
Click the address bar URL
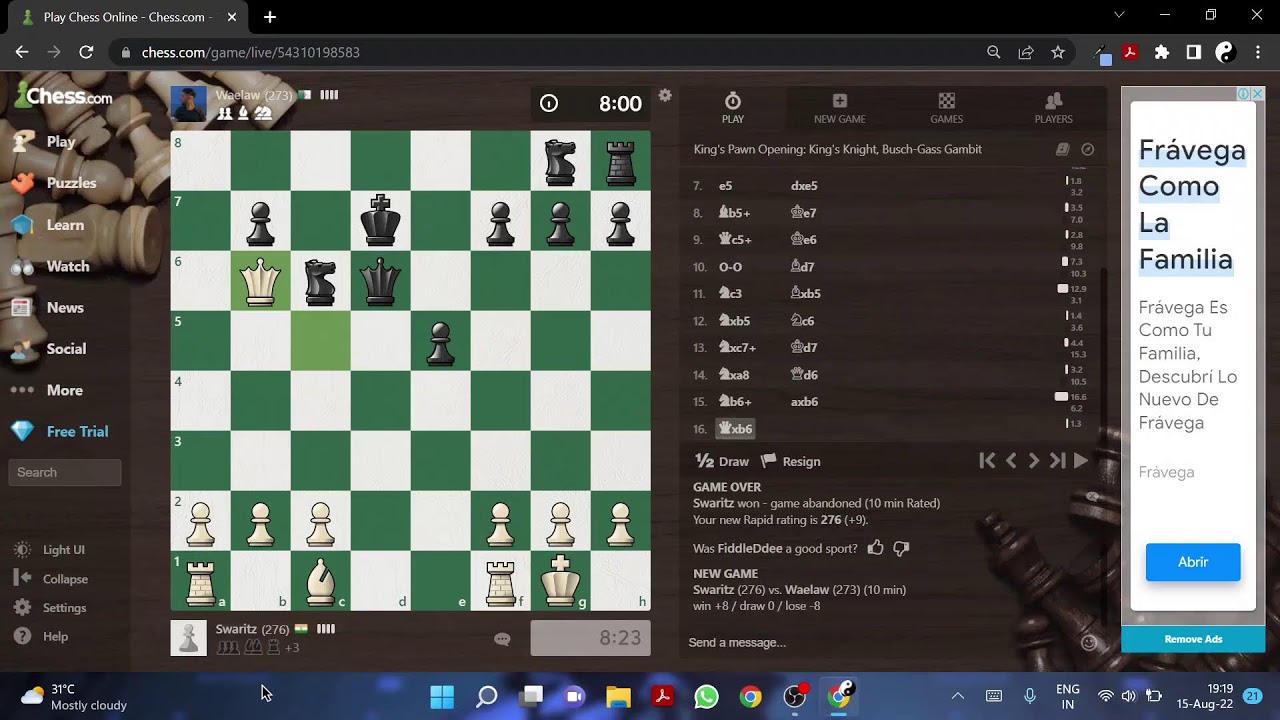point(251,52)
